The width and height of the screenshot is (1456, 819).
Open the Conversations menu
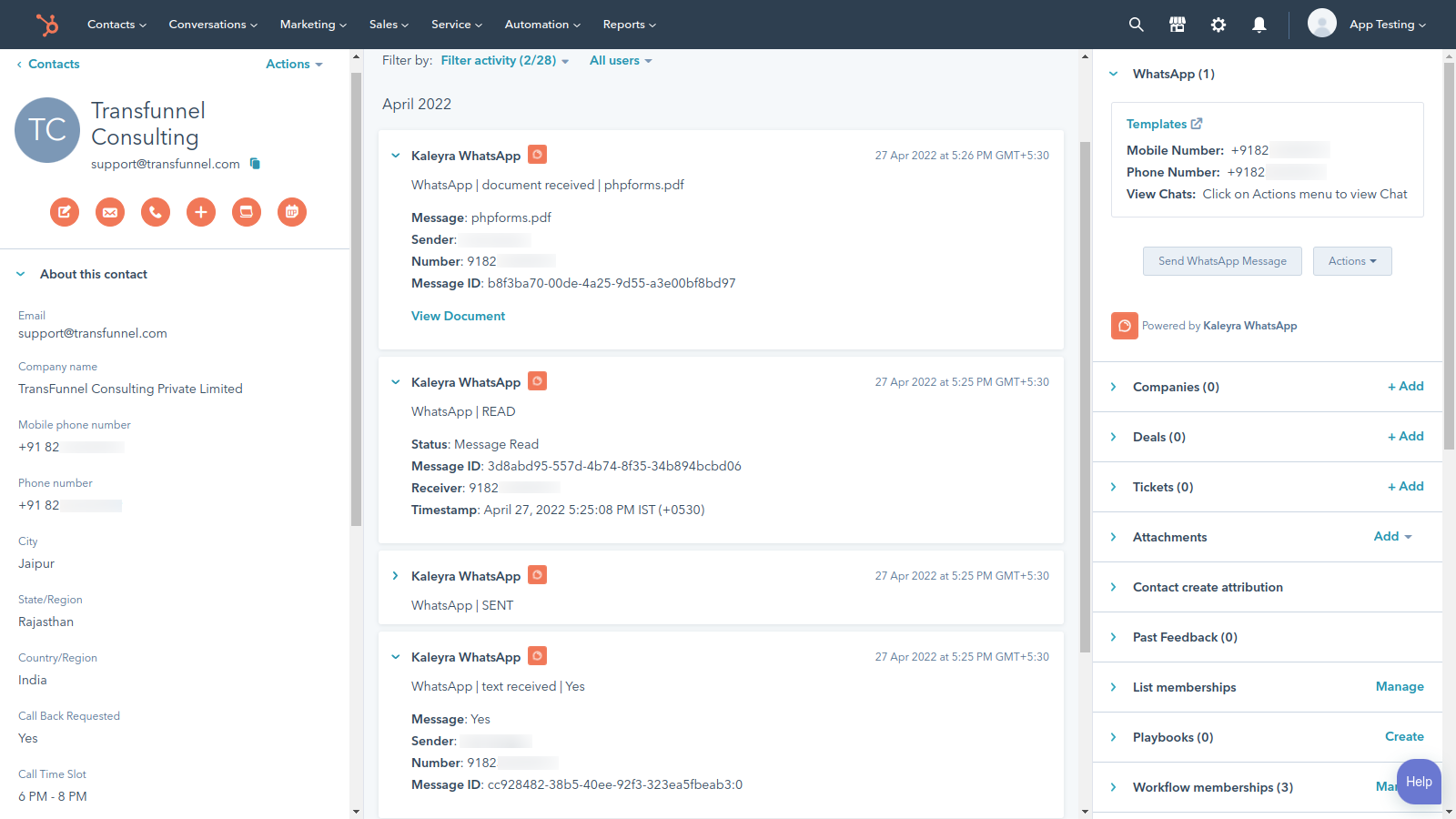point(213,25)
